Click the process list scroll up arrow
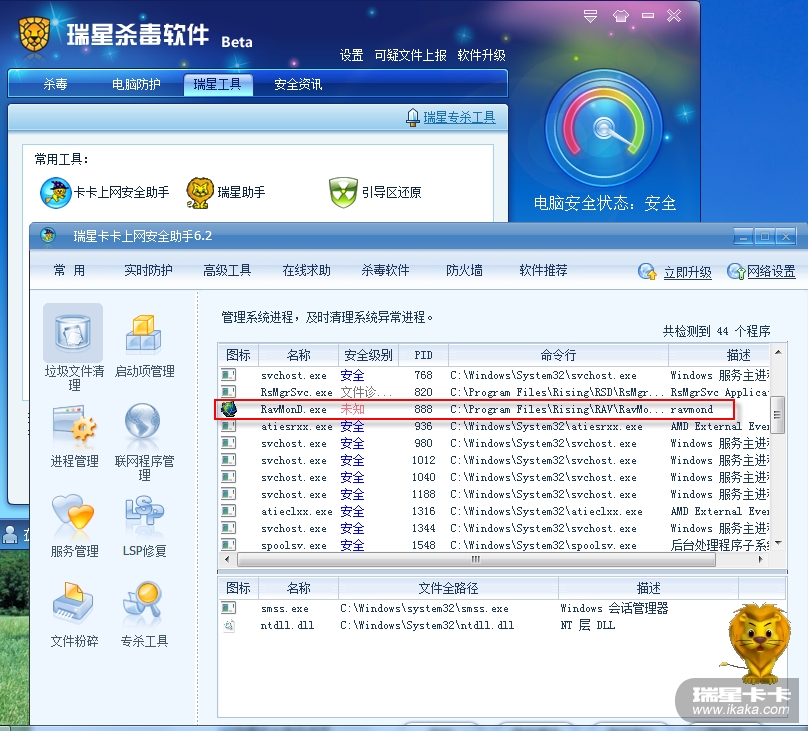The width and height of the screenshot is (808, 731). point(778,352)
